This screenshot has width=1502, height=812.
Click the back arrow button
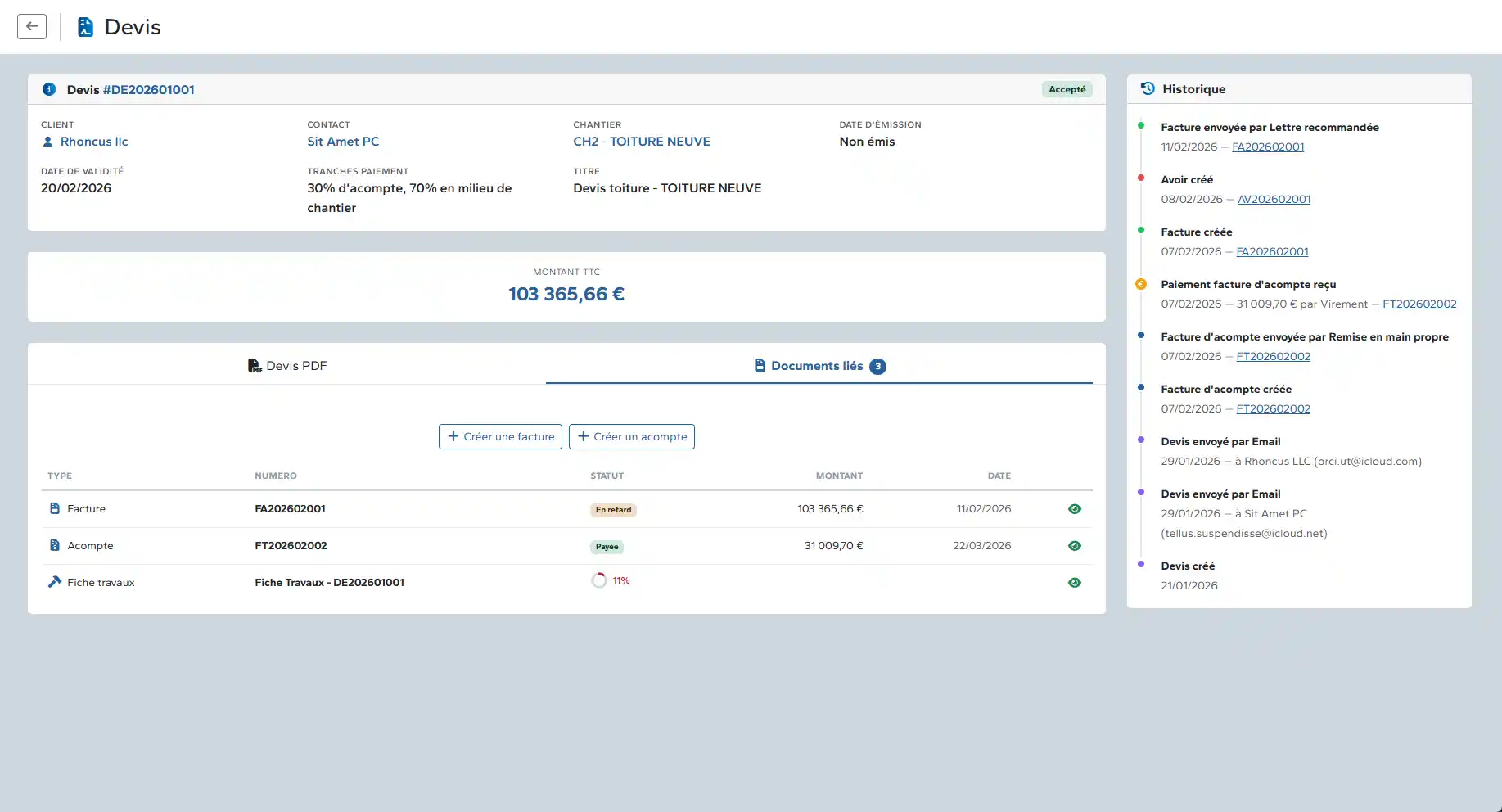[32, 26]
